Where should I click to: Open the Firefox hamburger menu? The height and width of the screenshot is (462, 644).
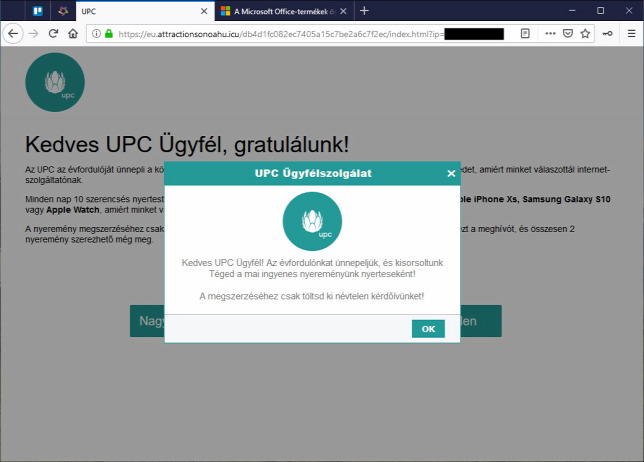(x=630, y=33)
